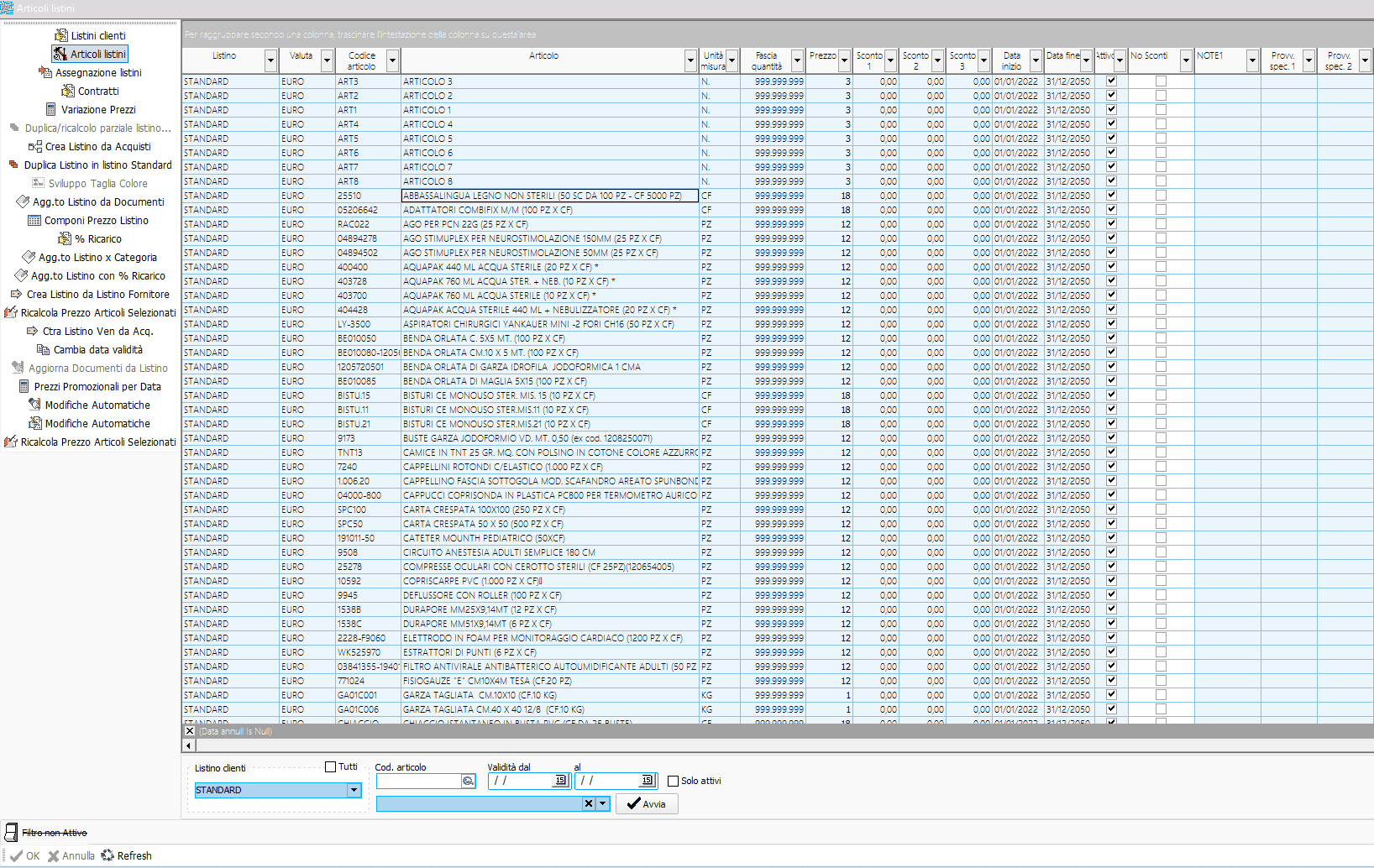Click the Filtro non Attivo funnel icon
Viewport: 1374px width, 868px height.
click(x=11, y=833)
